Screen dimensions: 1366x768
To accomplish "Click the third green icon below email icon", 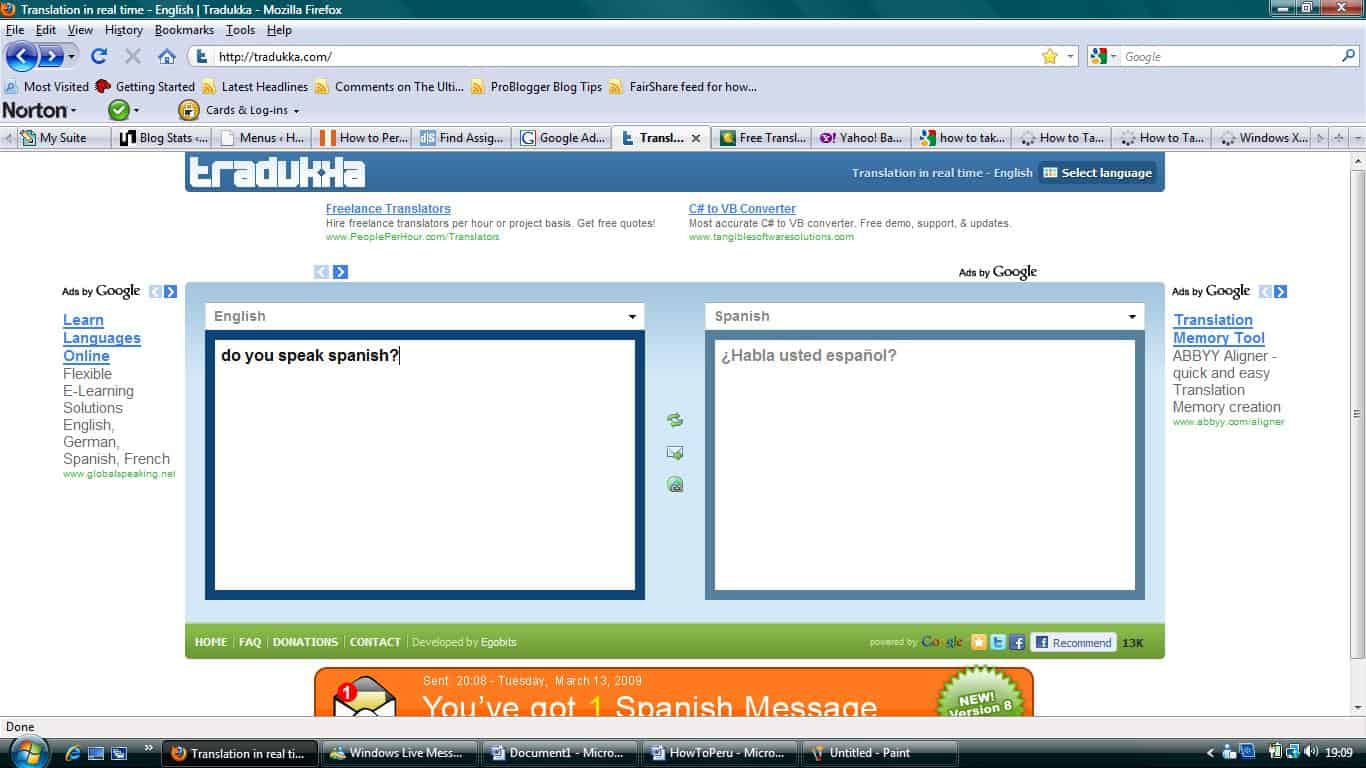I will coord(675,485).
